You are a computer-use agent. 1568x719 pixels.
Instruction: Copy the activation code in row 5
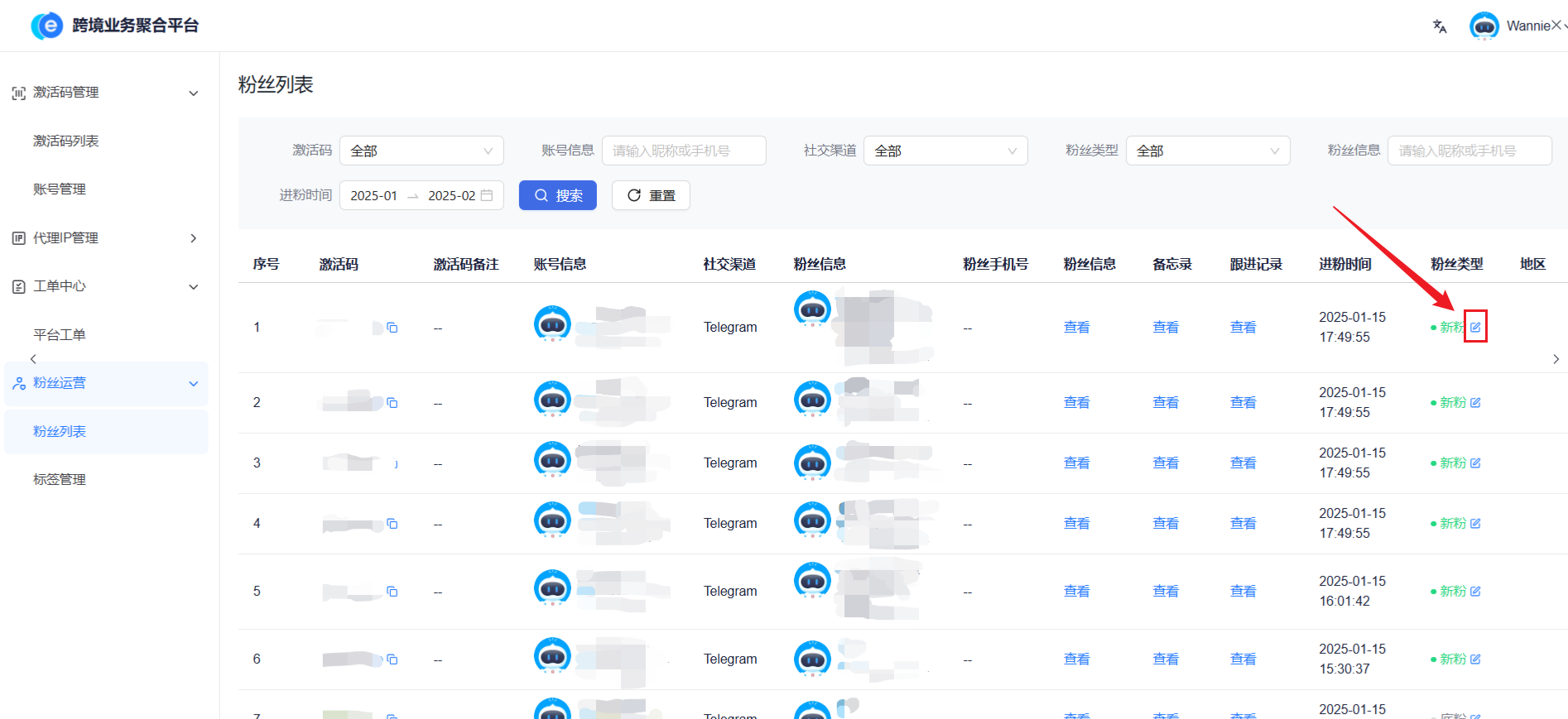coord(392,592)
